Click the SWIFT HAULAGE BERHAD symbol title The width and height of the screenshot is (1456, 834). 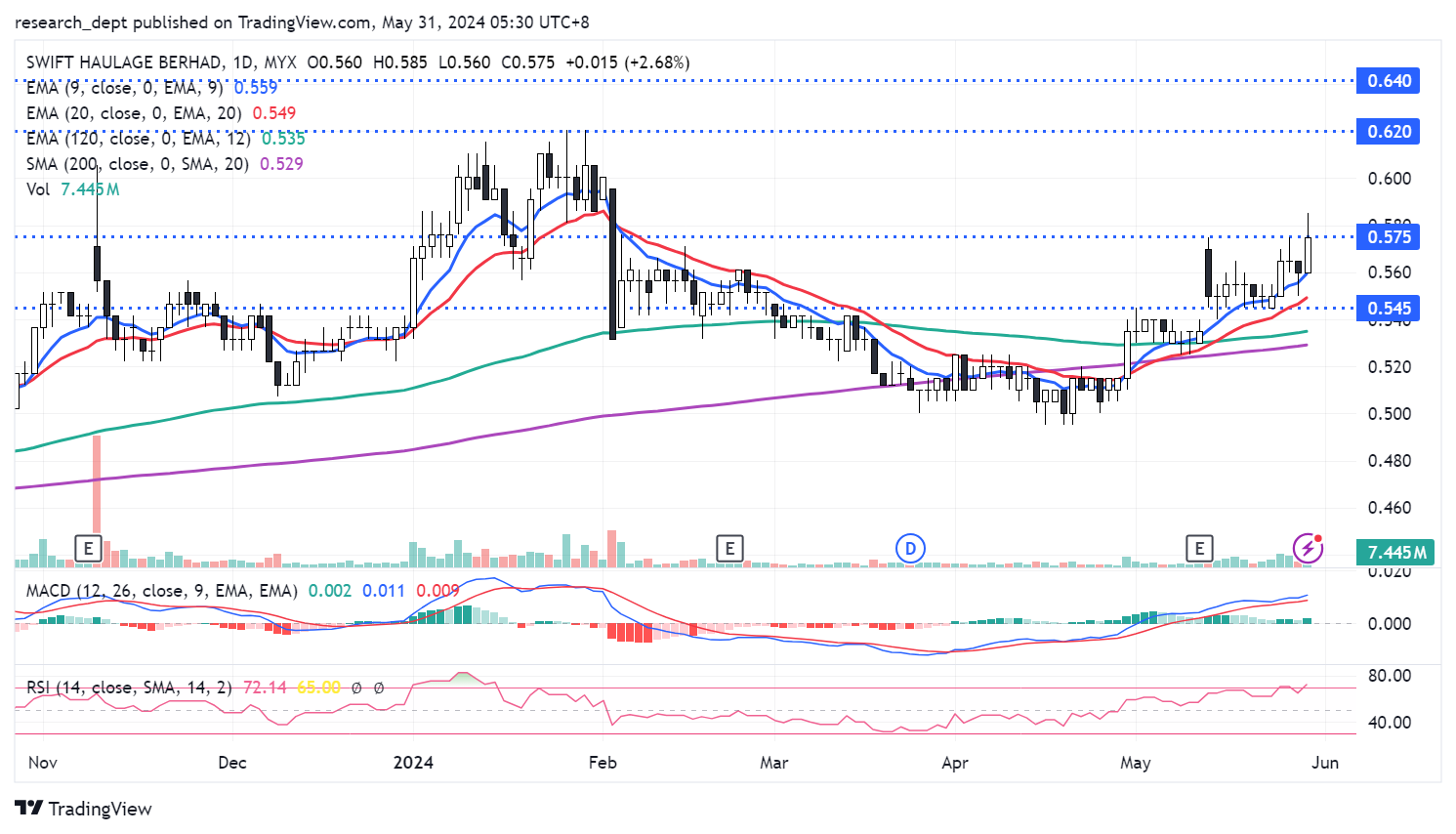coord(124,63)
